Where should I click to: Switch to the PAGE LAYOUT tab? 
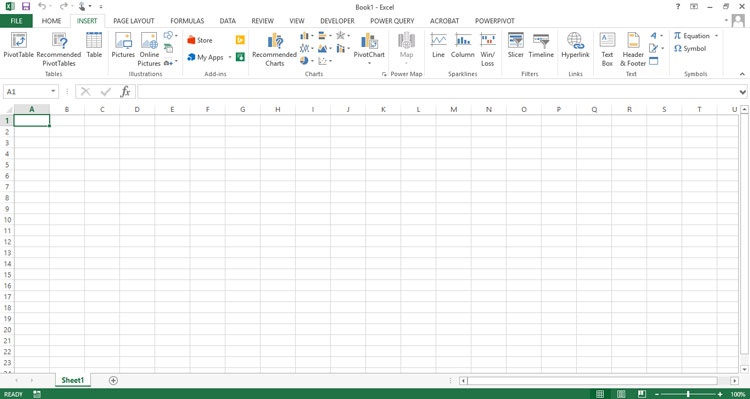[x=134, y=21]
